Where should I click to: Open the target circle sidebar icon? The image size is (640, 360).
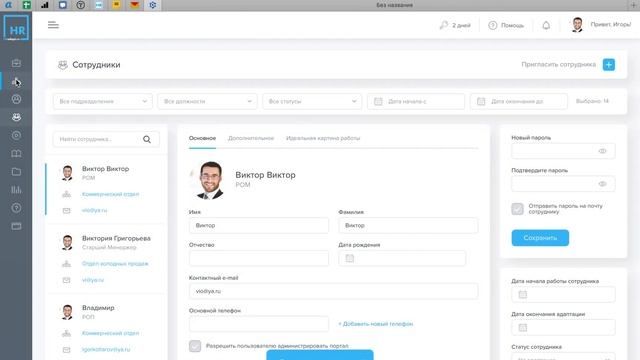[x=16, y=135]
